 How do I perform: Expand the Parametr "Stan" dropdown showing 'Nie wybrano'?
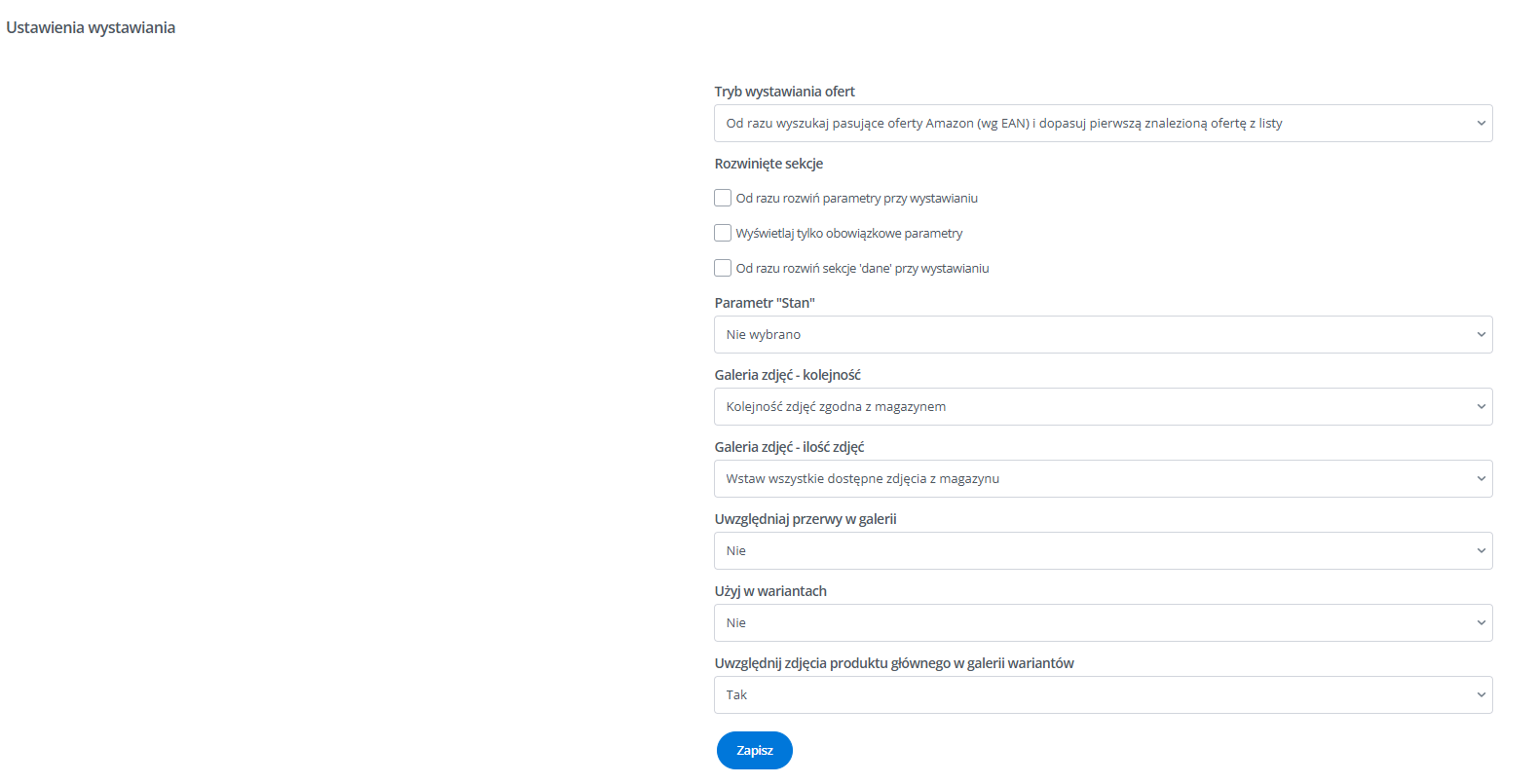tap(1103, 335)
